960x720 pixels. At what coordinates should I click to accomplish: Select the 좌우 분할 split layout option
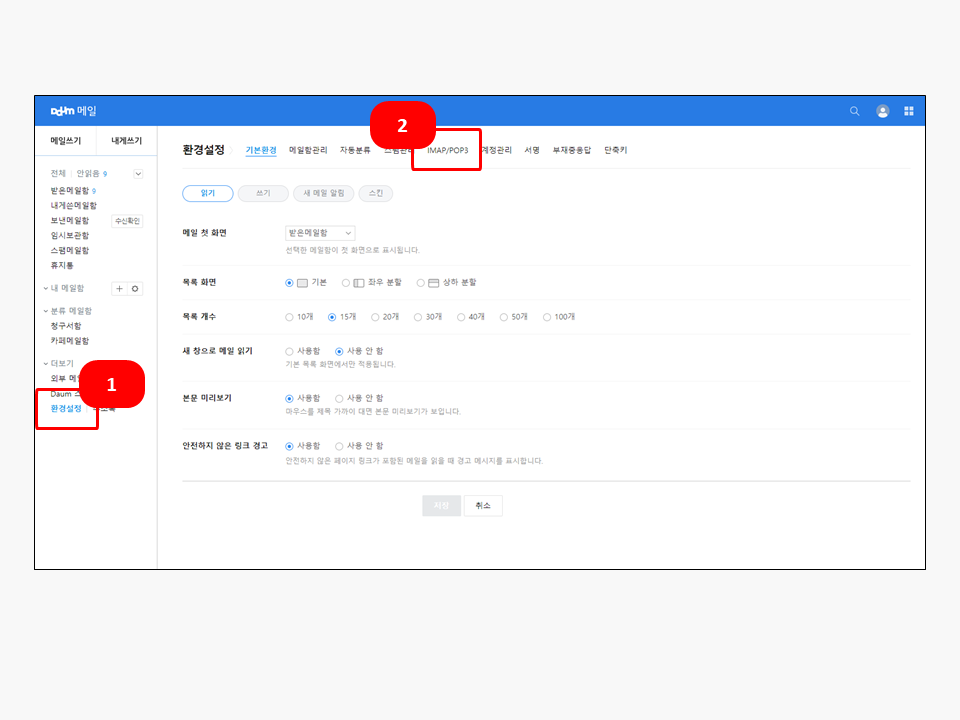click(346, 283)
